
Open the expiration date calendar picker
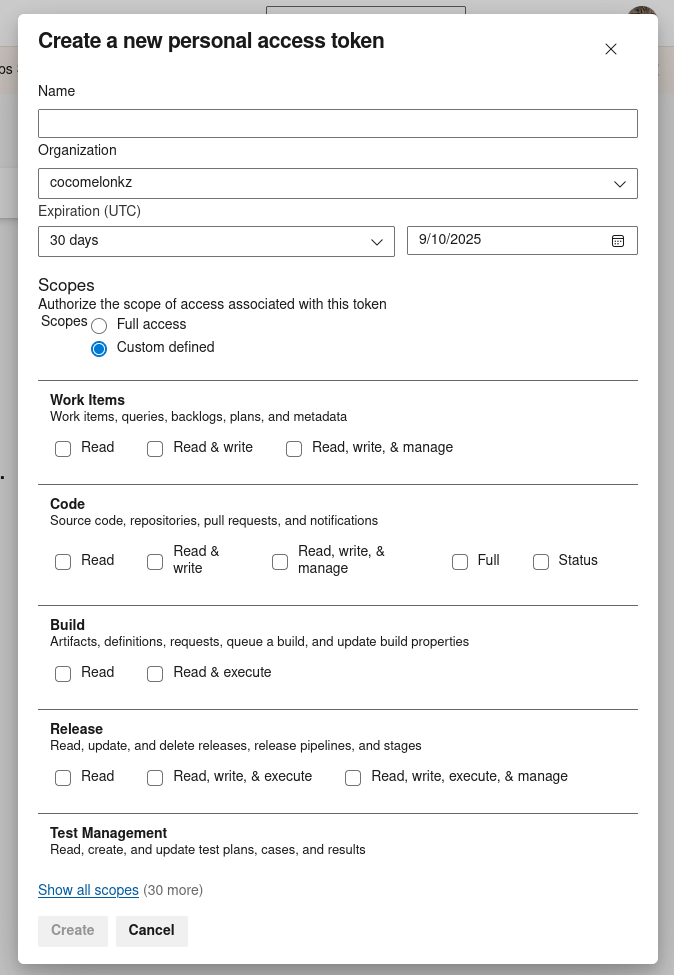(x=617, y=241)
